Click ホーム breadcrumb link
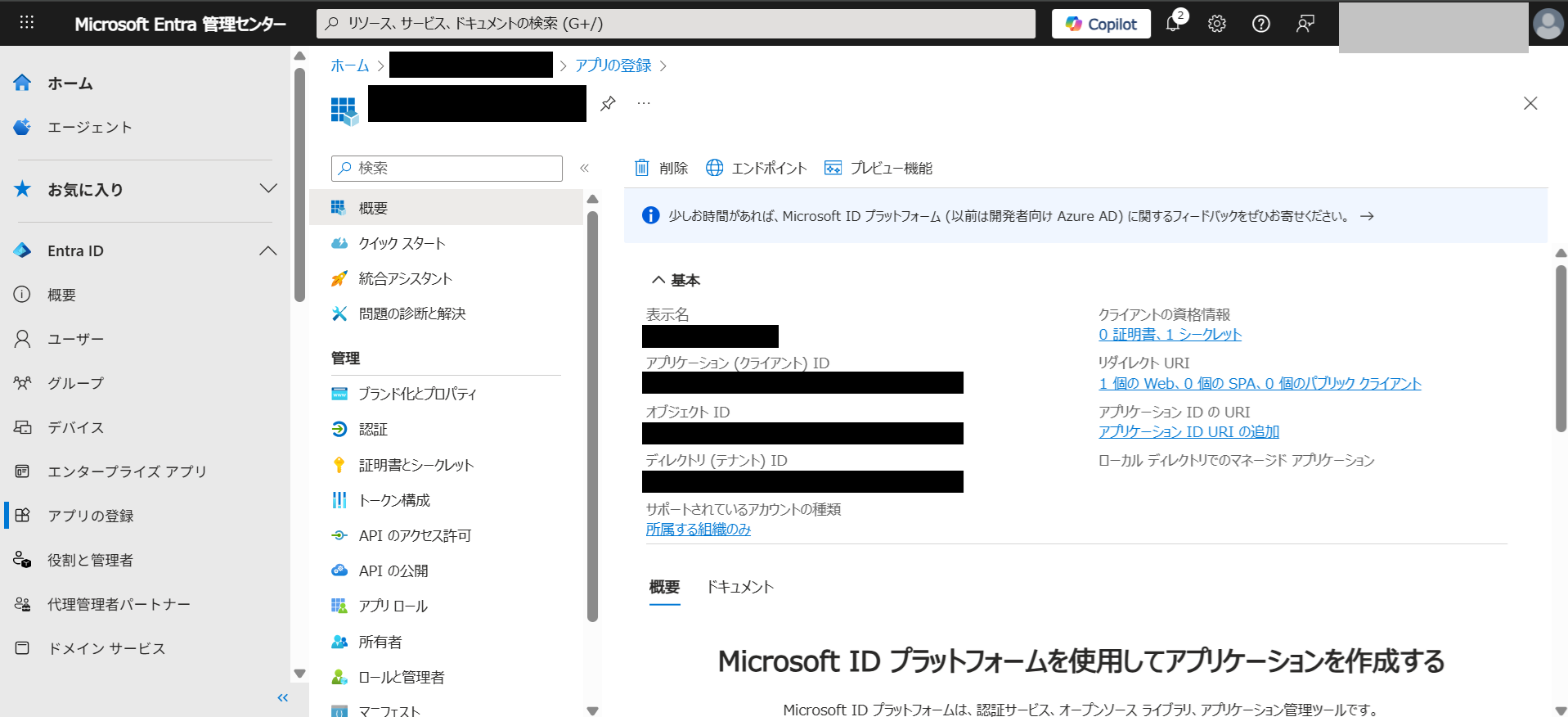 (x=350, y=65)
